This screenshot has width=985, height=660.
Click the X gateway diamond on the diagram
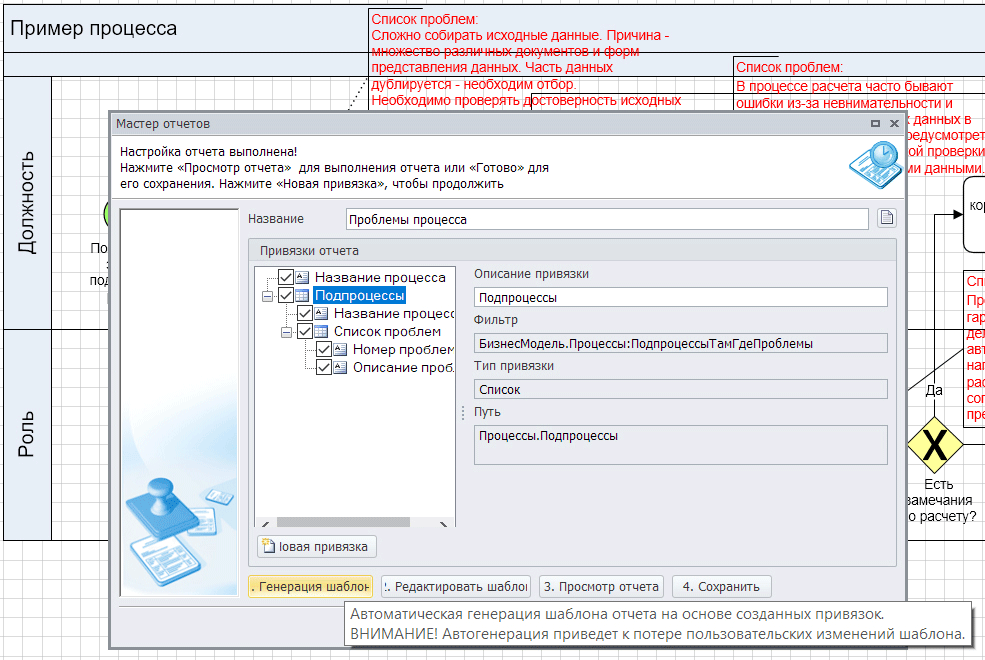tap(934, 446)
